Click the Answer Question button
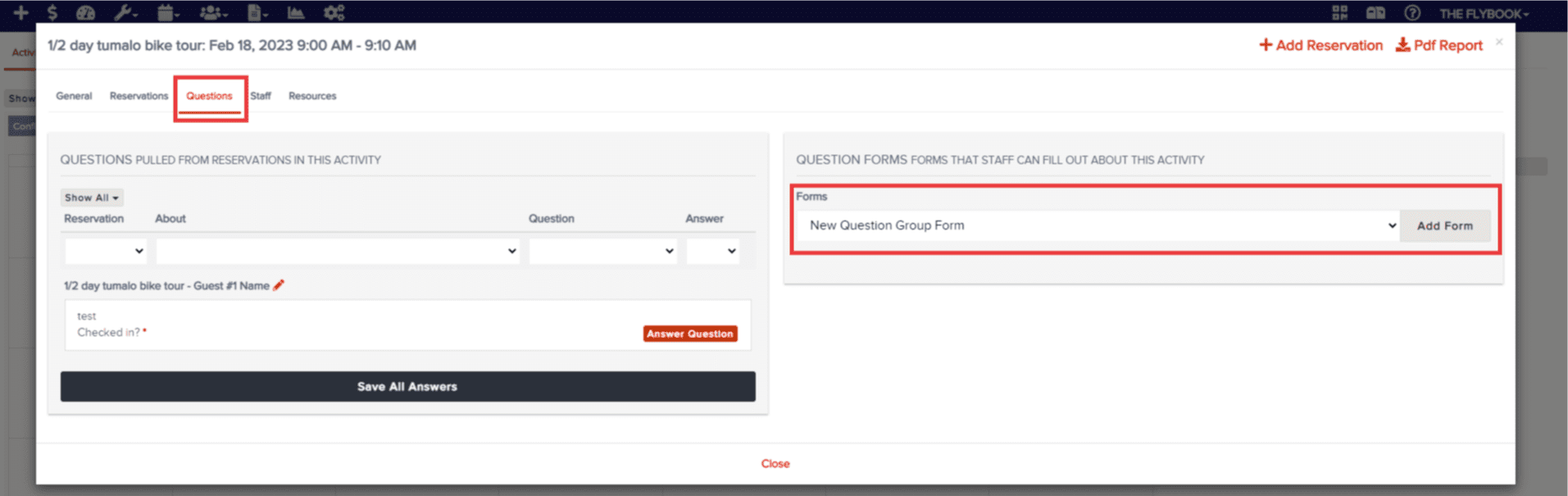Viewport: 1568px width, 496px height. 690,334
